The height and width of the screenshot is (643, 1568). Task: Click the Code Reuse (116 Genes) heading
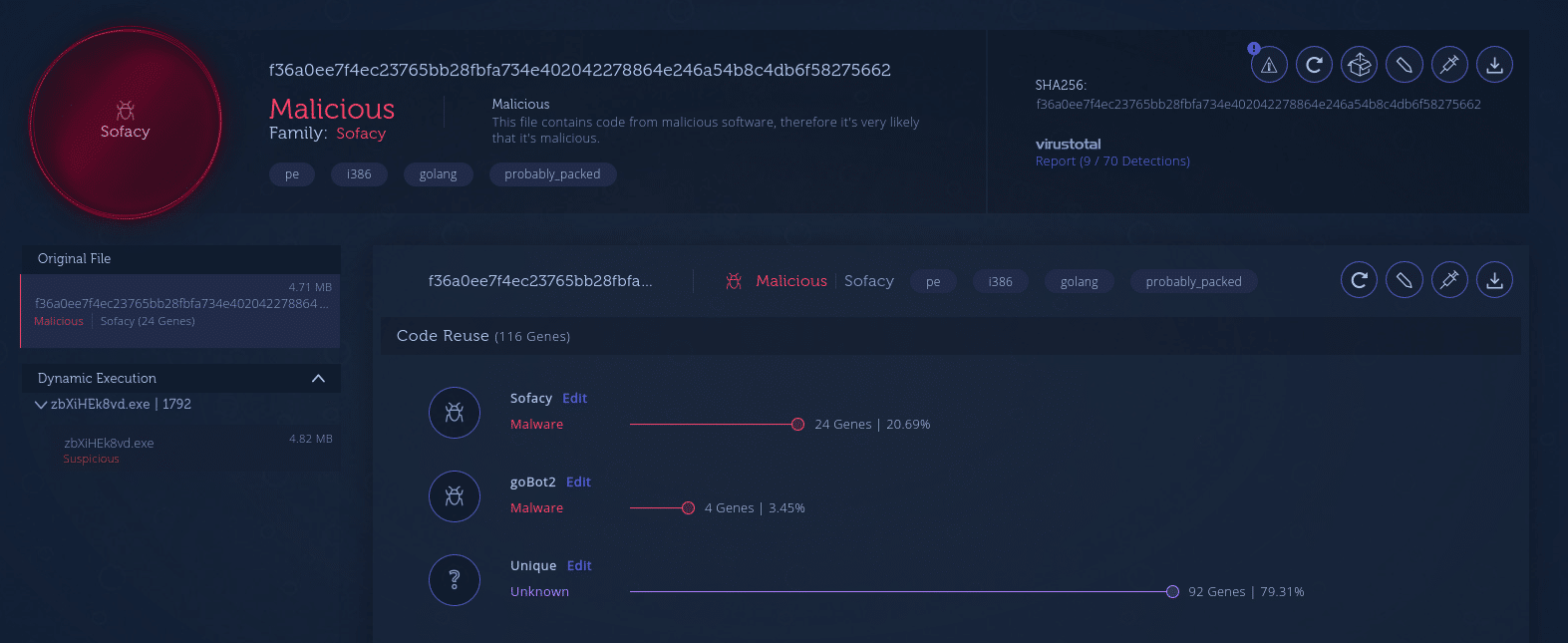coord(483,336)
